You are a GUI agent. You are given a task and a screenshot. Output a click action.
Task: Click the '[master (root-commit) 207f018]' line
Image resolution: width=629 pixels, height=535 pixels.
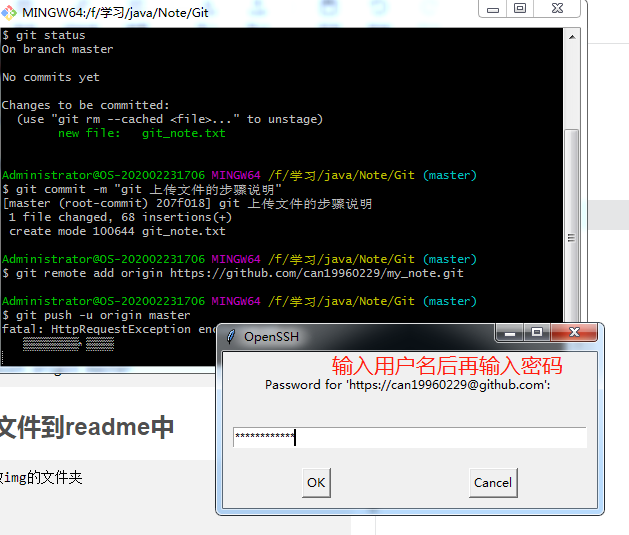click(187, 203)
